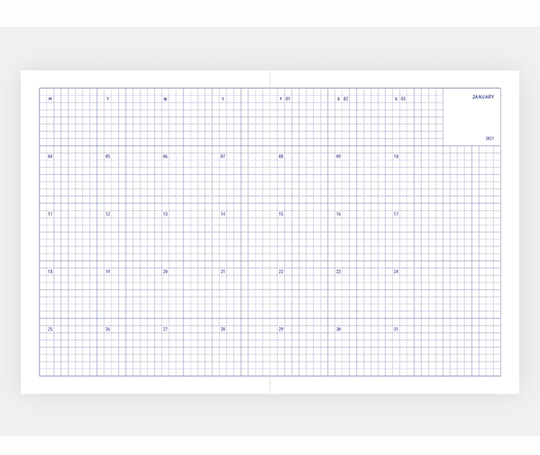The width and height of the screenshot is (540, 455).
Task: Click the JANUARY month title
Action: pyautogui.click(x=483, y=97)
